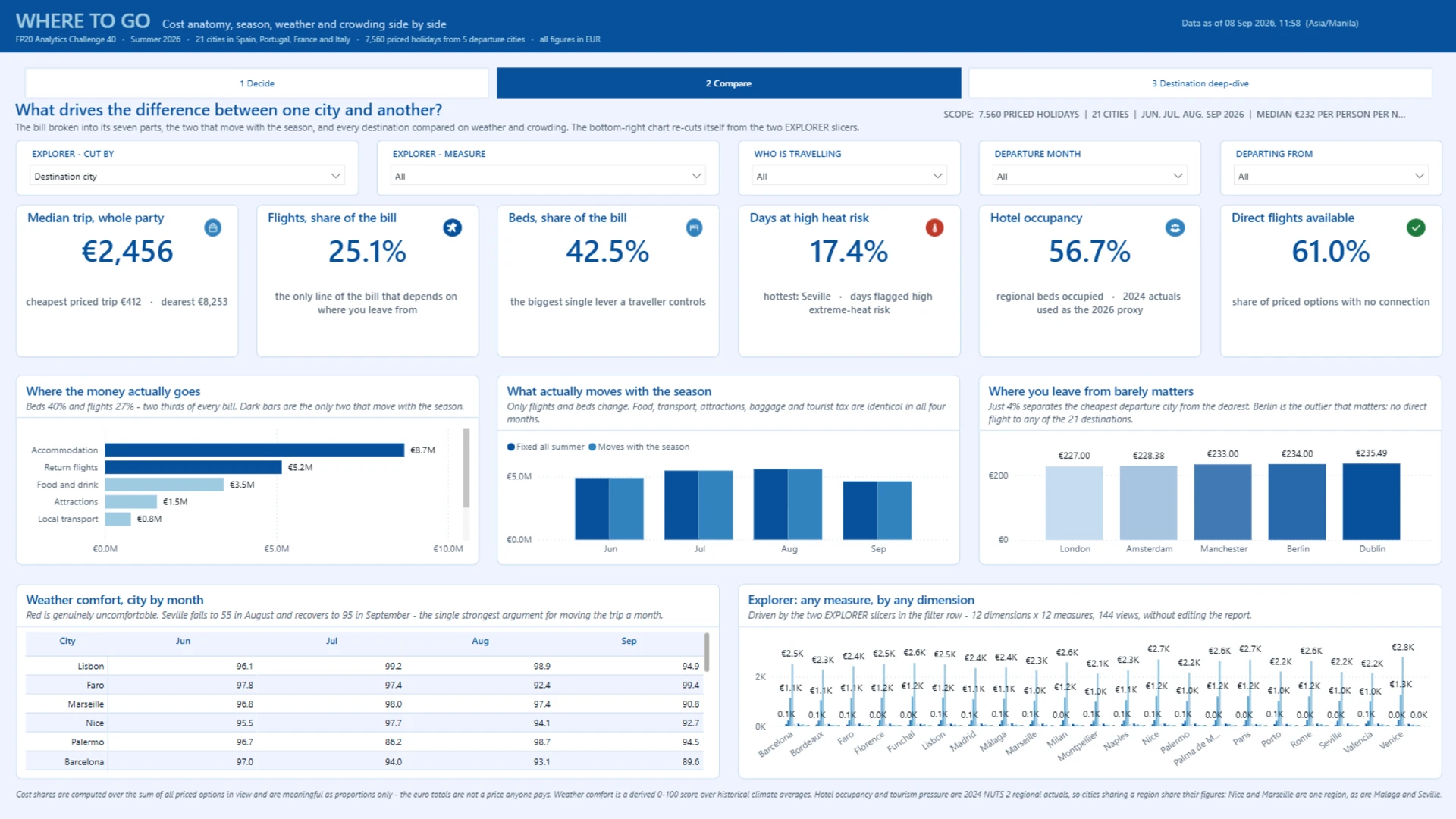Click the 61.0% direct flights value
1456x819 pixels.
[1331, 252]
